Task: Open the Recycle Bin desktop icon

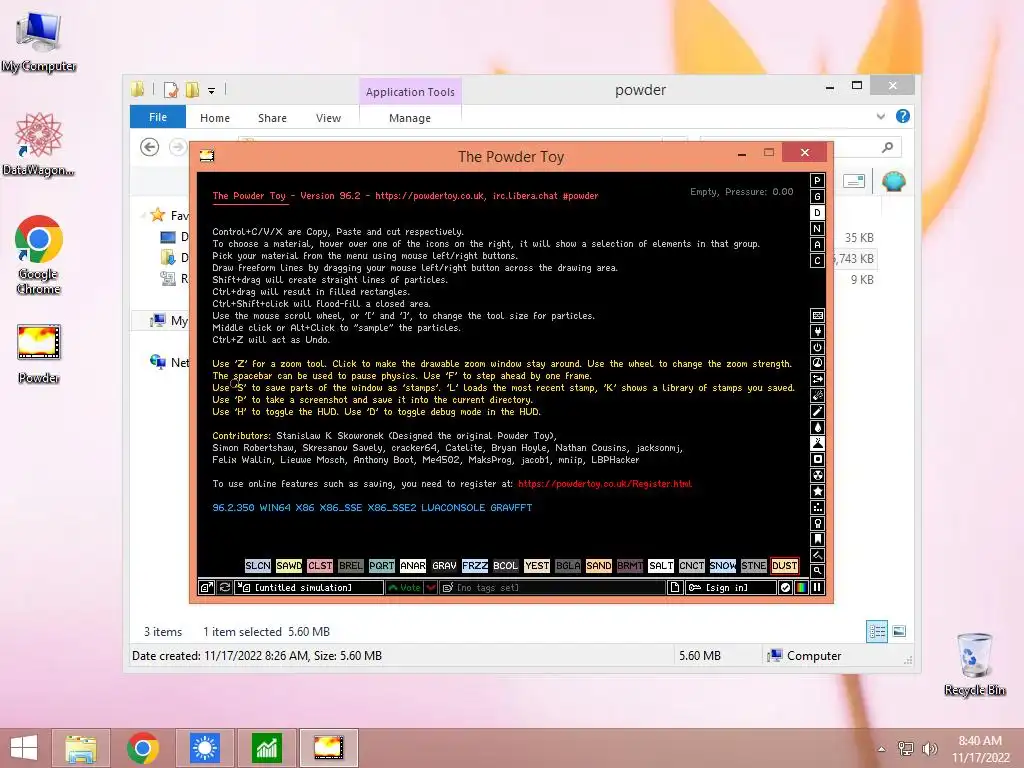Action: pyautogui.click(x=974, y=664)
